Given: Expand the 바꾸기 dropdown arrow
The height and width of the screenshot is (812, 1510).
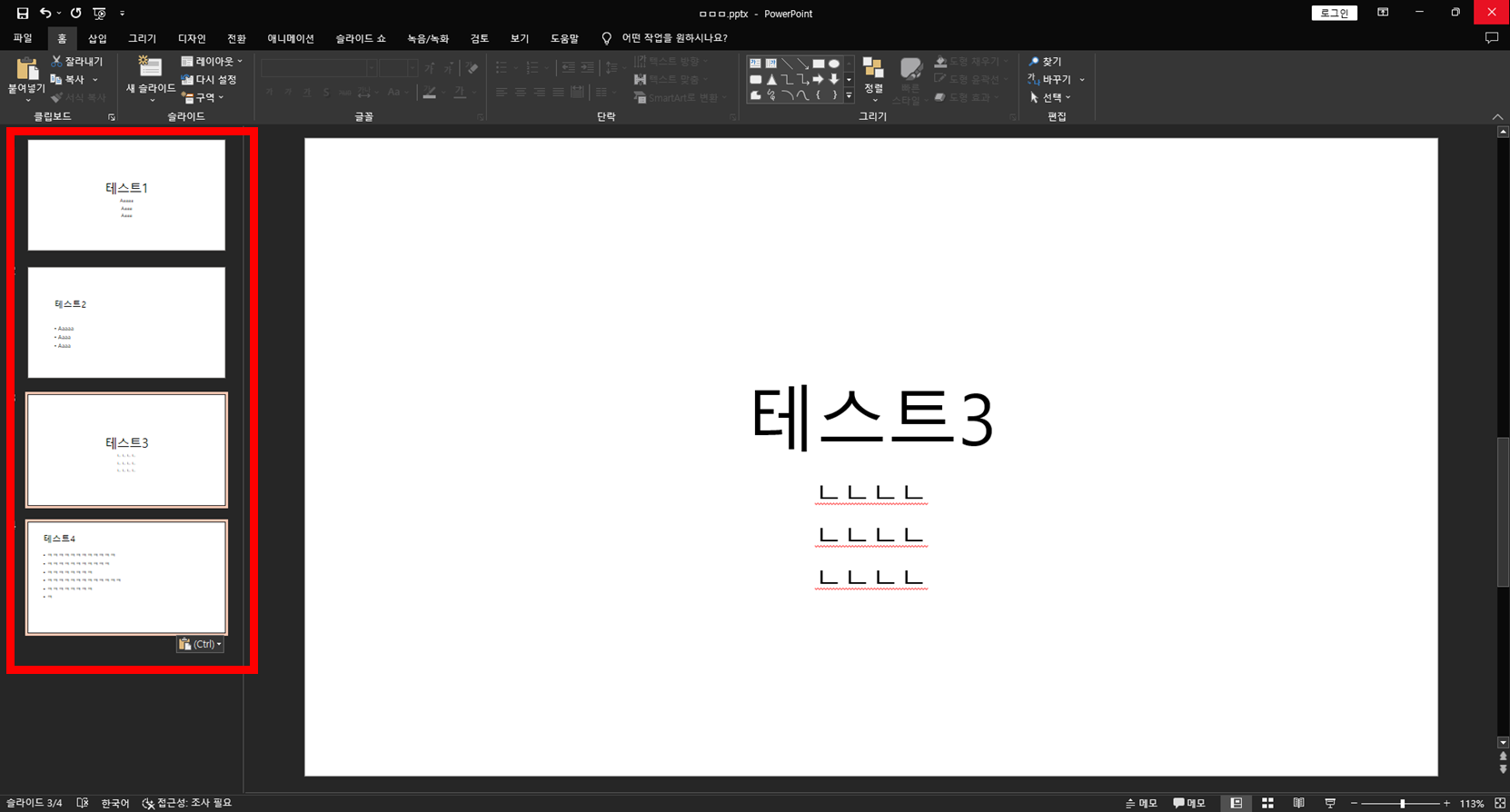Looking at the screenshot, I should (1082, 80).
